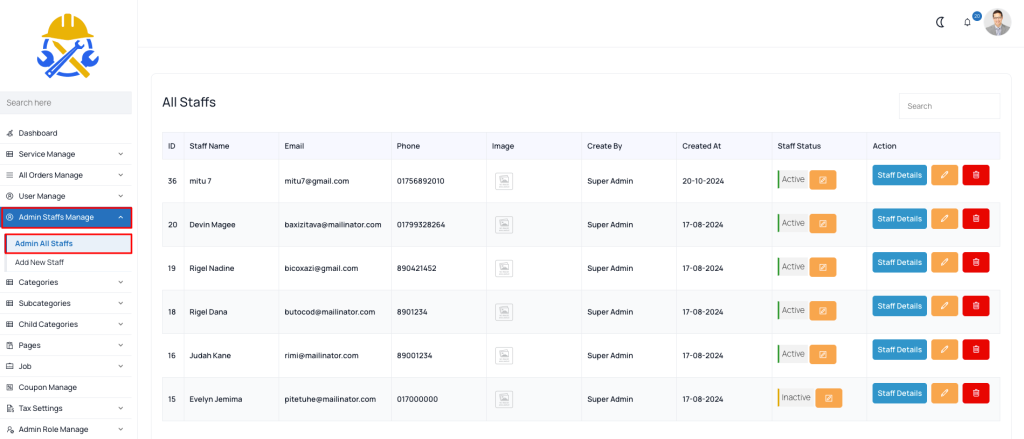Click image placeholder for mitu 7
Screen dimensions: 1024x439
(x=504, y=181)
